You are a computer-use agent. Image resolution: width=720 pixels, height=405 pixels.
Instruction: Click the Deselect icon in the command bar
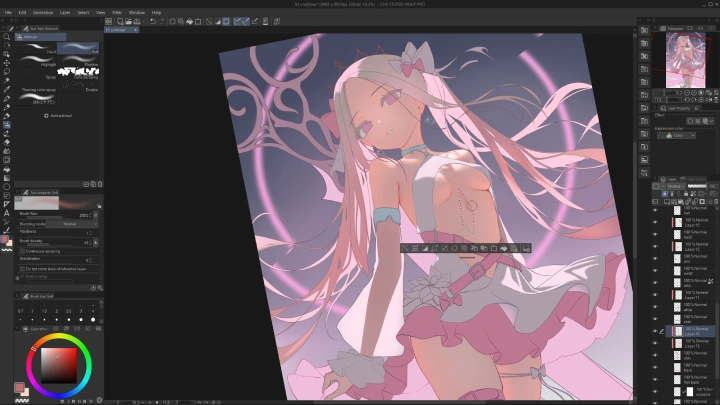209,22
